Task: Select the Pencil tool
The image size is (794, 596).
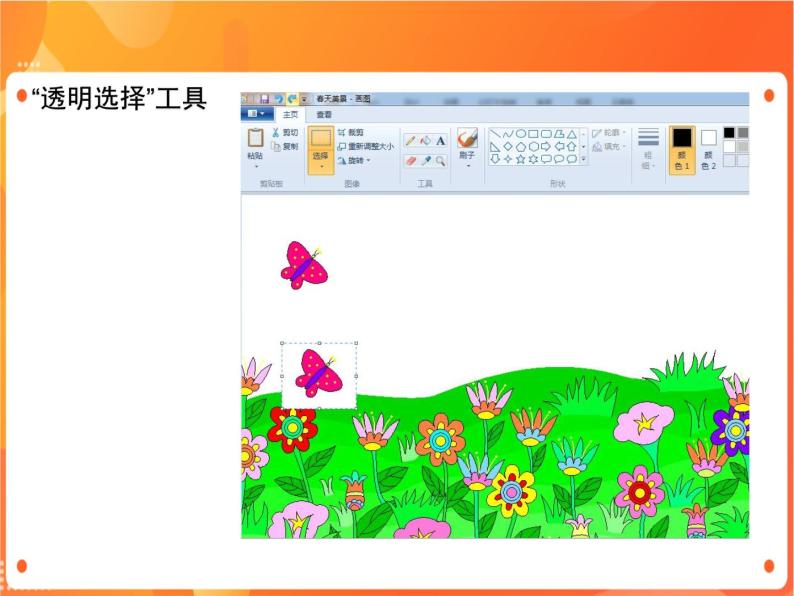Action: [x=410, y=141]
